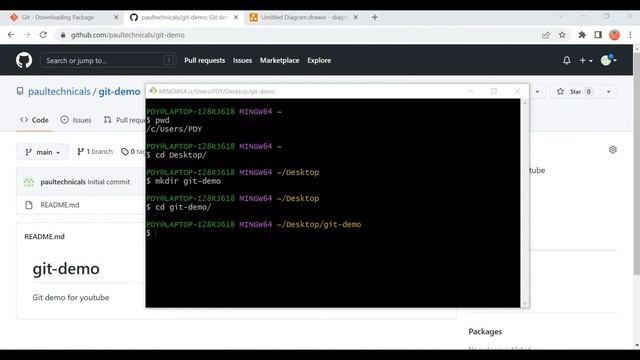
Task: Click the Git Bash icon in terminal title bar
Action: coord(153,91)
